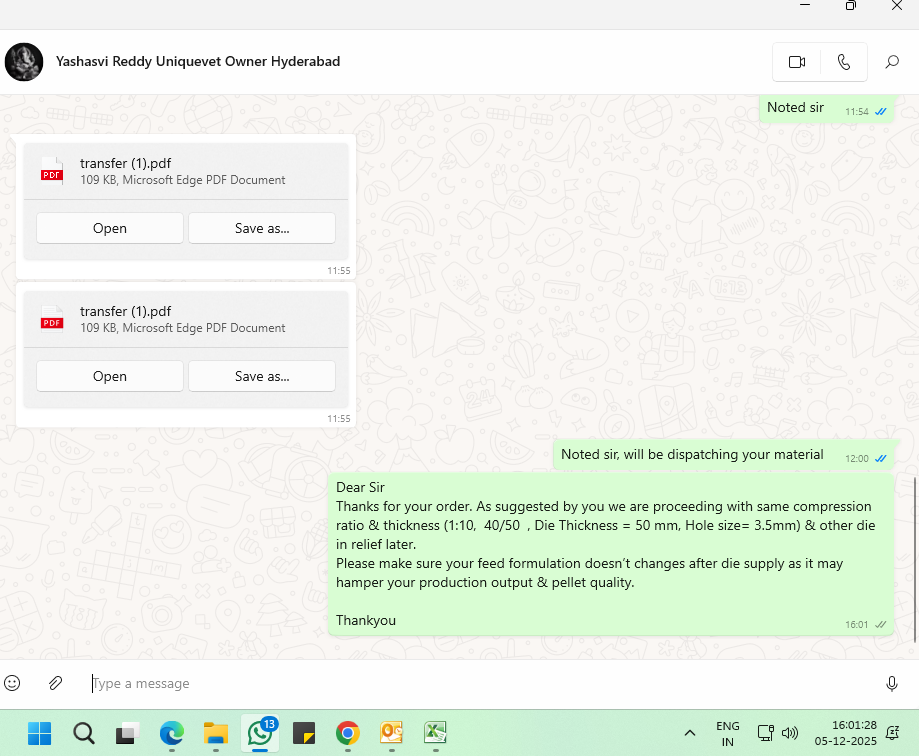Image resolution: width=919 pixels, height=756 pixels.
Task: Open the emoji picker
Action: 12,683
